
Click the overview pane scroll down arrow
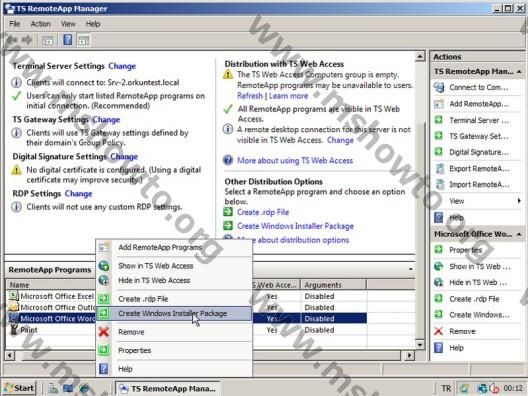420,344
